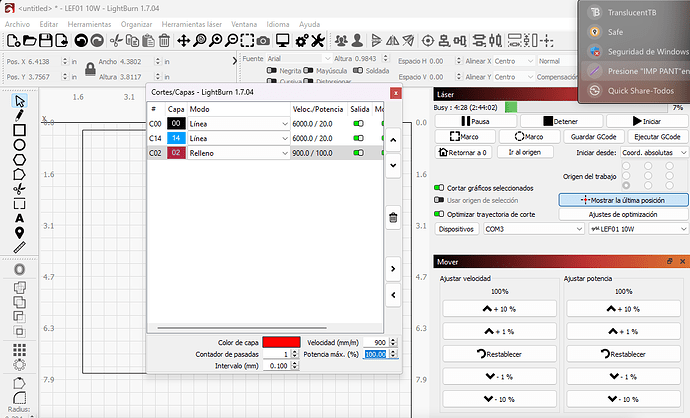Open the Archivo menu
This screenshot has width=690, height=418.
tap(18, 24)
